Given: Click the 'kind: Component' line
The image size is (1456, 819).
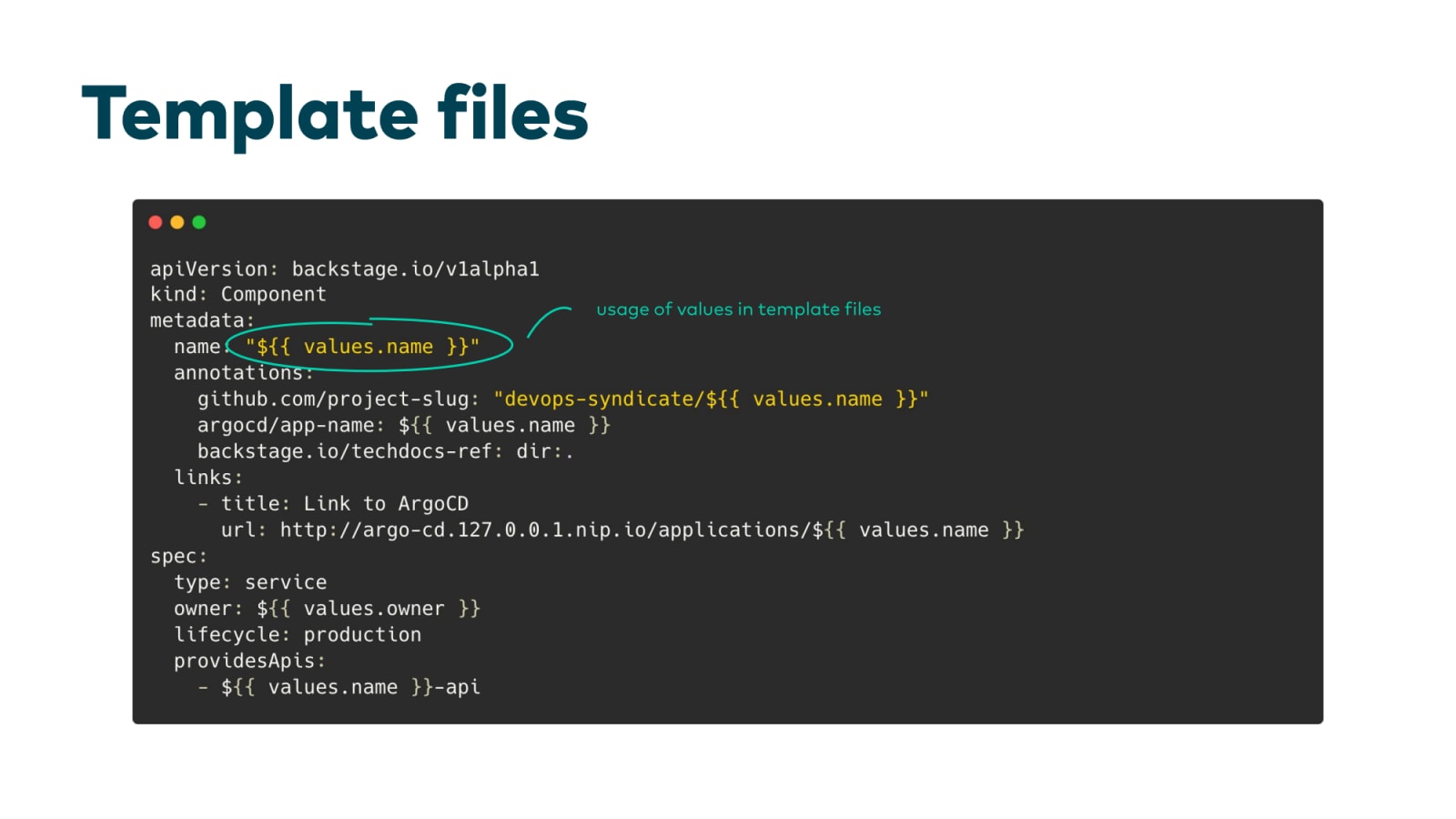Looking at the screenshot, I should [x=238, y=295].
